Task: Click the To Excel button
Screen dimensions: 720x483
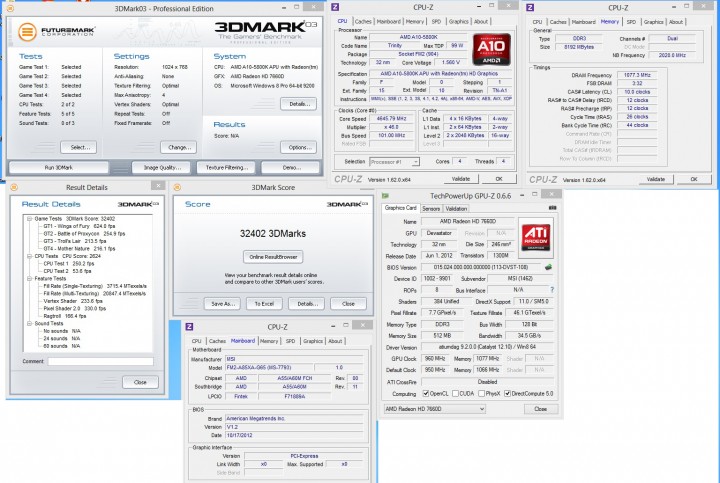Action: point(264,303)
